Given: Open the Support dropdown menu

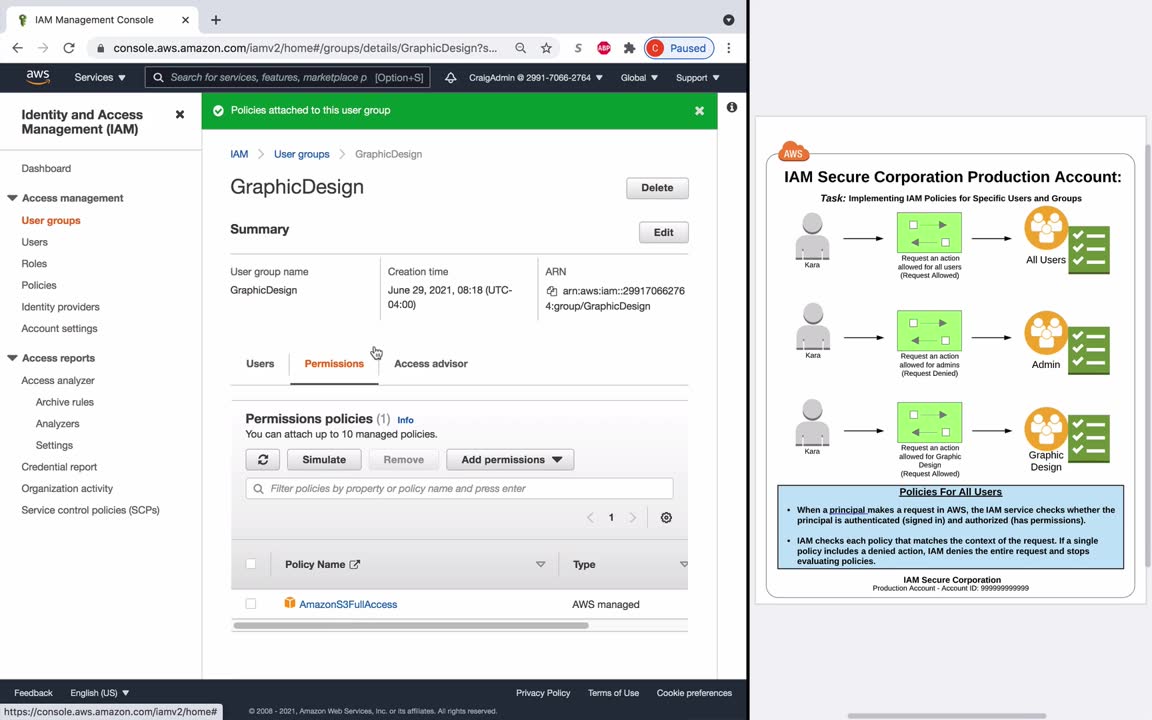Looking at the screenshot, I should click(x=698, y=77).
